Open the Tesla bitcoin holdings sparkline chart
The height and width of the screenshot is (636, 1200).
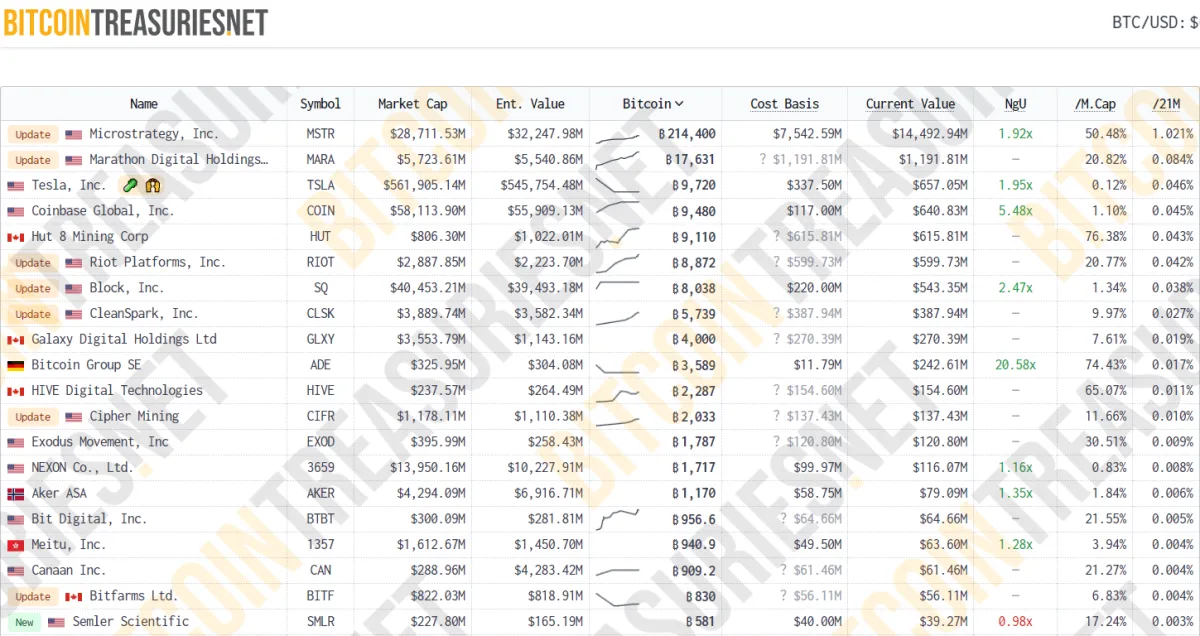point(617,186)
